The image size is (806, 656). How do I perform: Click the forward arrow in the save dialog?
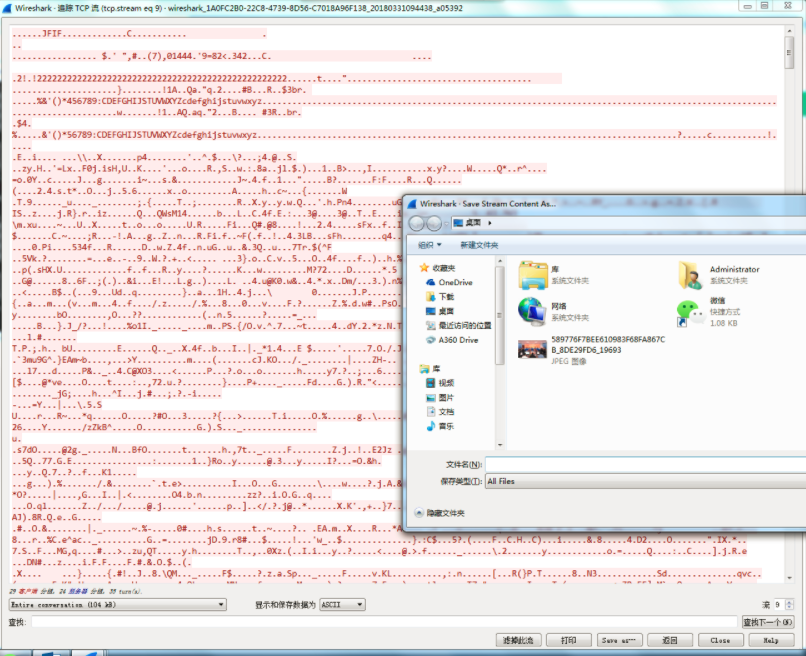coord(434,223)
